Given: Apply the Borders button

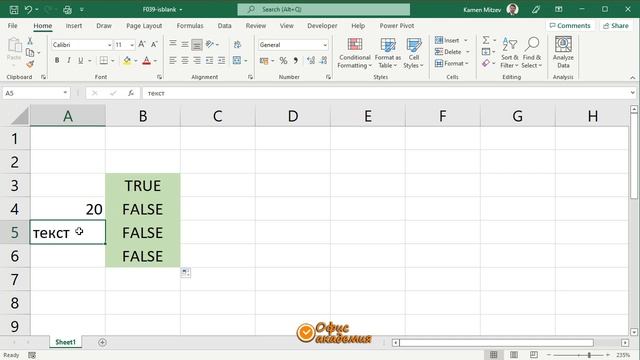Looking at the screenshot, I should tap(104, 60).
